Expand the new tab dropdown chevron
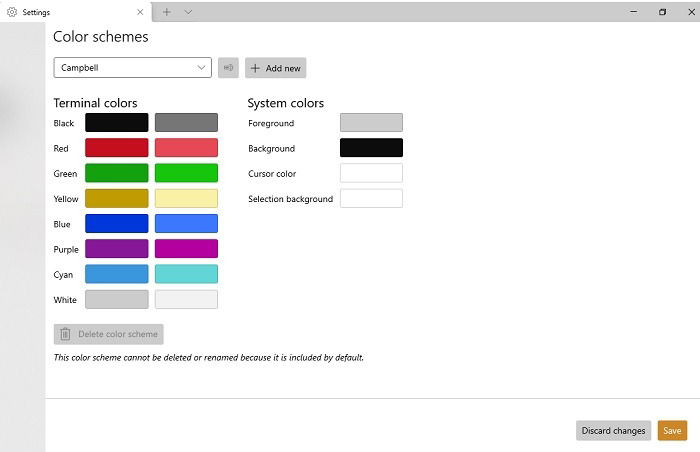Screen dimensions: 700x452 [x=188, y=12]
